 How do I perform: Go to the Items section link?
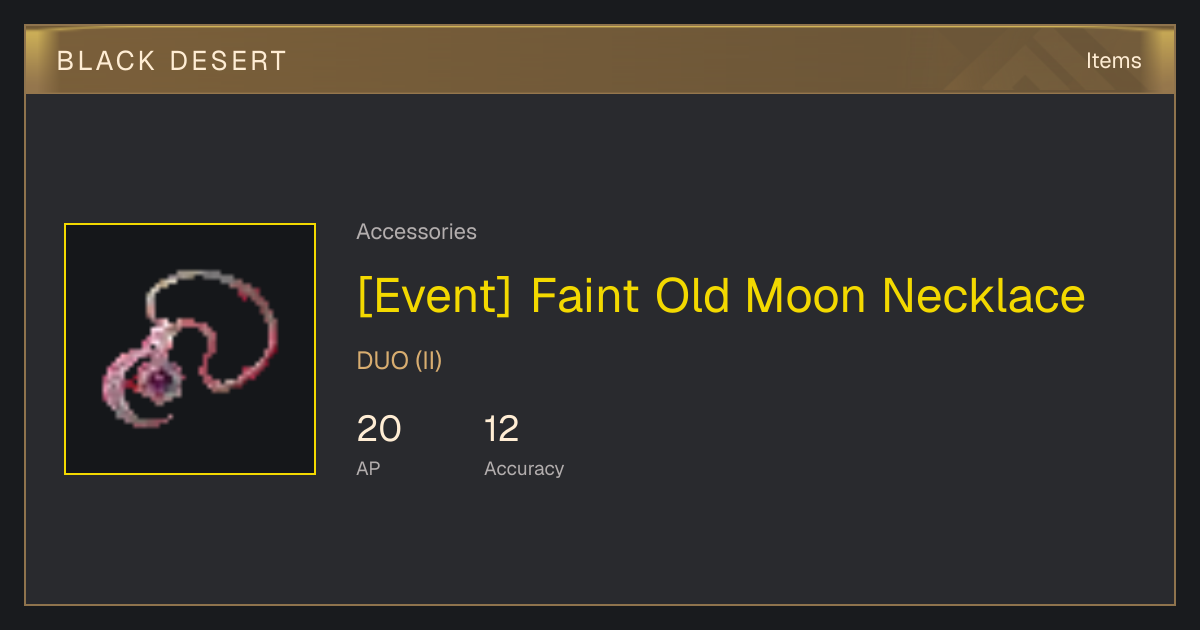pyautogui.click(x=1113, y=61)
